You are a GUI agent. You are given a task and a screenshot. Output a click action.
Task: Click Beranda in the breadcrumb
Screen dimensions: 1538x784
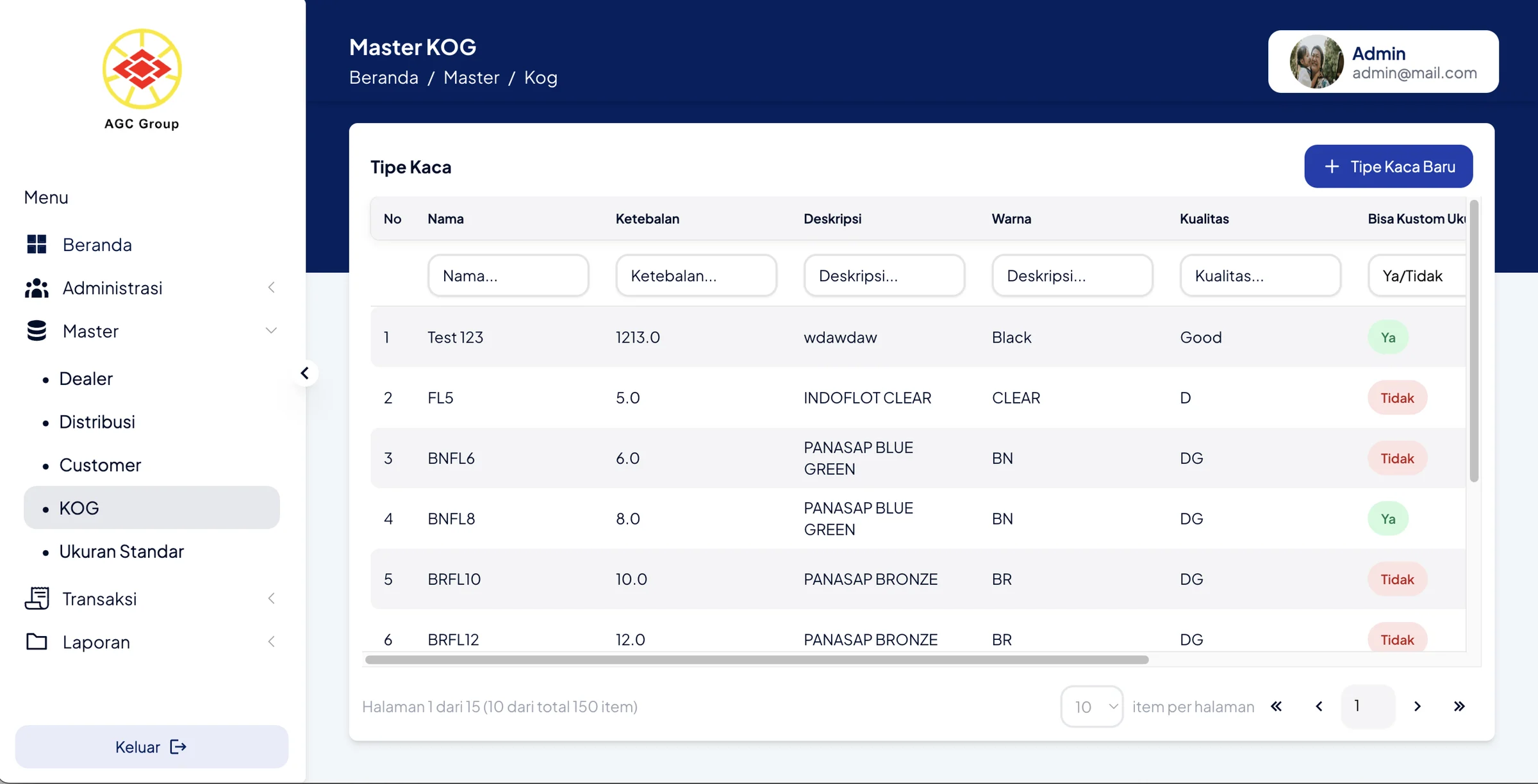coord(384,78)
